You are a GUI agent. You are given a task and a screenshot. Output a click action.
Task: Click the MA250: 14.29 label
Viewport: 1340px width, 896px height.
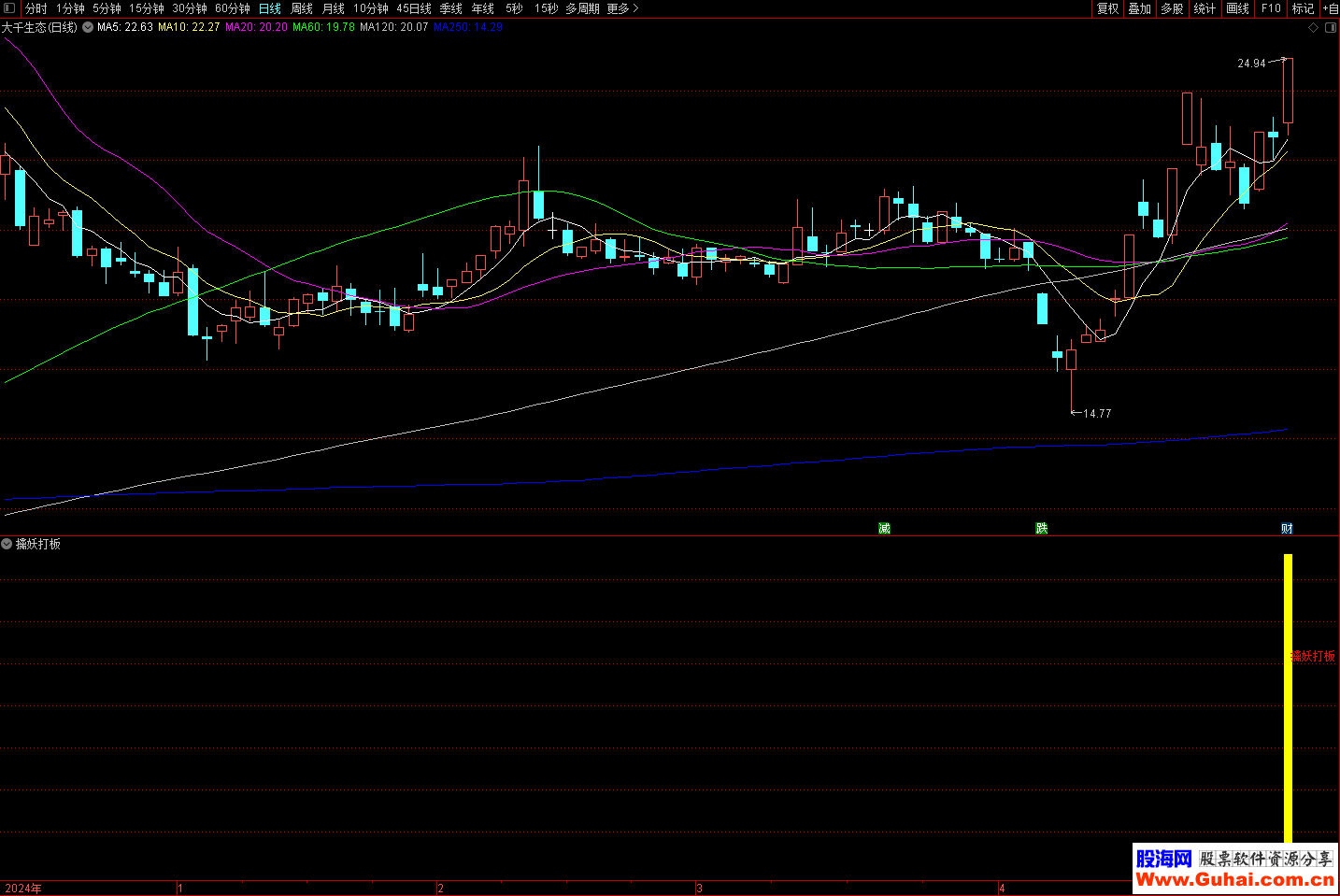tap(468, 27)
